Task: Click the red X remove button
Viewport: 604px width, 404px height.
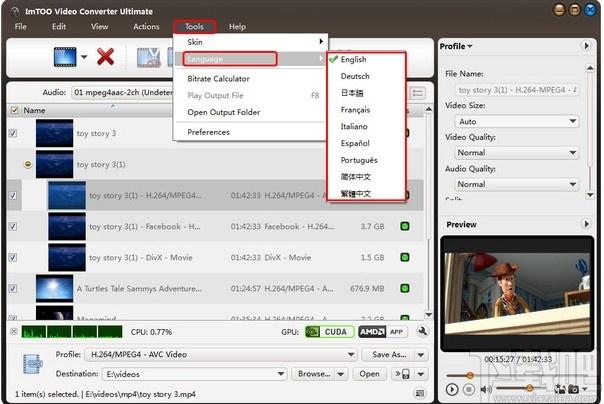Action: tap(105, 57)
